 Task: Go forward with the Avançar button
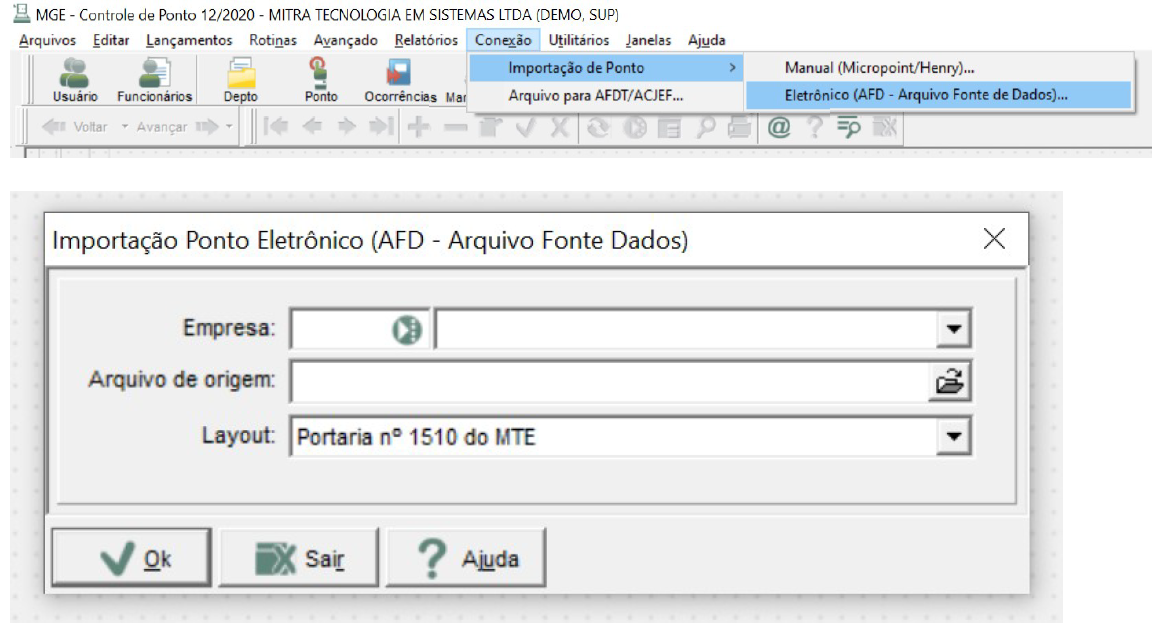[177, 127]
